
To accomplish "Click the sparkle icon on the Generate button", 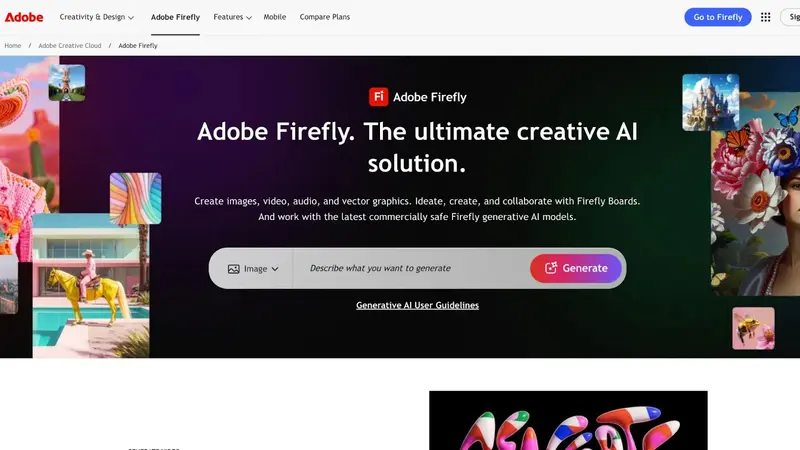I will pyautogui.click(x=551, y=268).
